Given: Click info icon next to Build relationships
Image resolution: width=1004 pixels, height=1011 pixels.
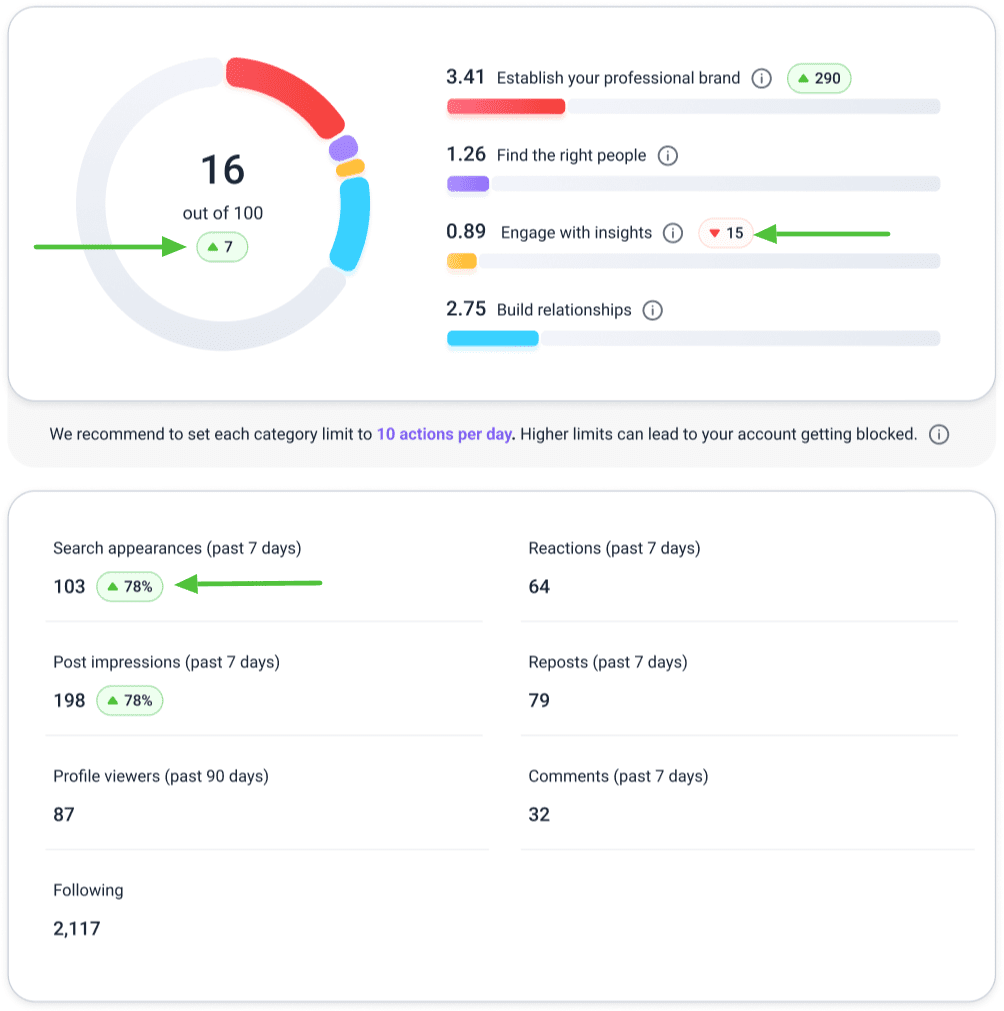Looking at the screenshot, I should coord(652,310).
